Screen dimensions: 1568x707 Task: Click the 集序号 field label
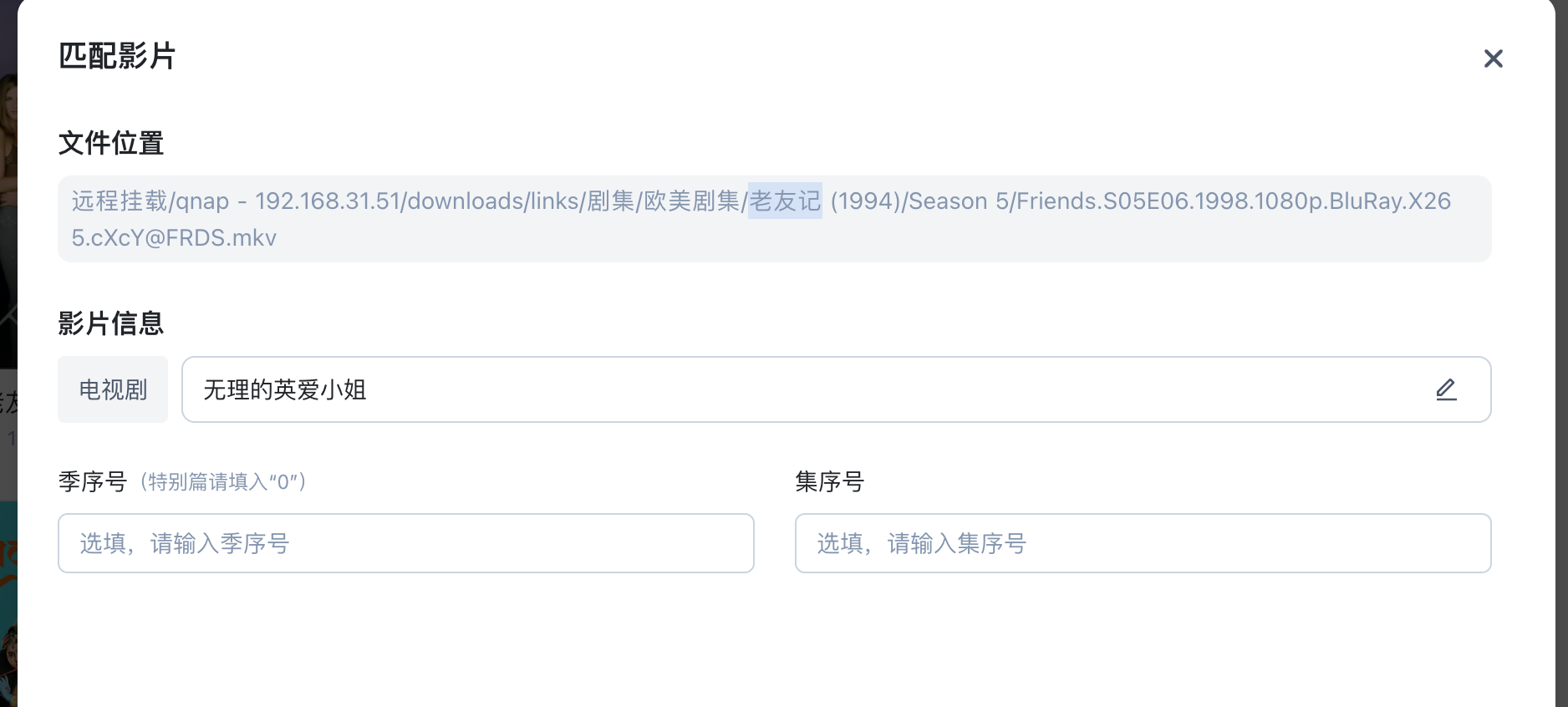(829, 481)
